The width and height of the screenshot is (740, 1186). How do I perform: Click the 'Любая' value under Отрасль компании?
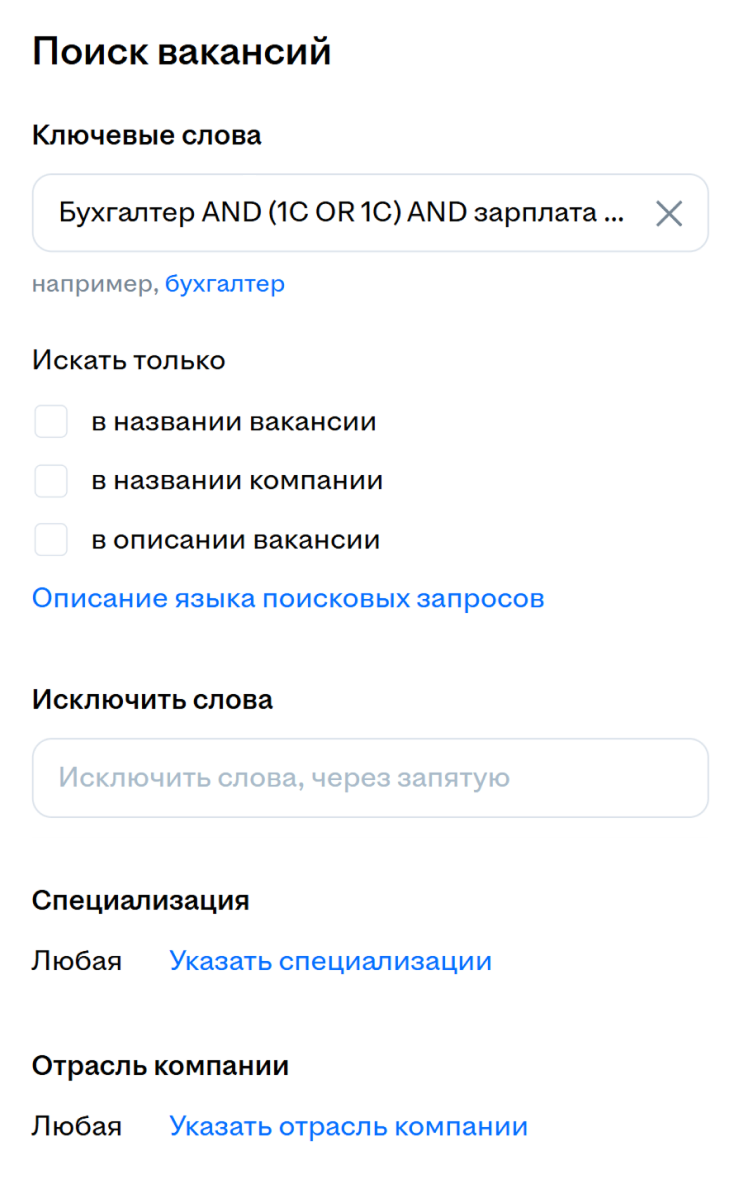pyautogui.click(x=76, y=1126)
